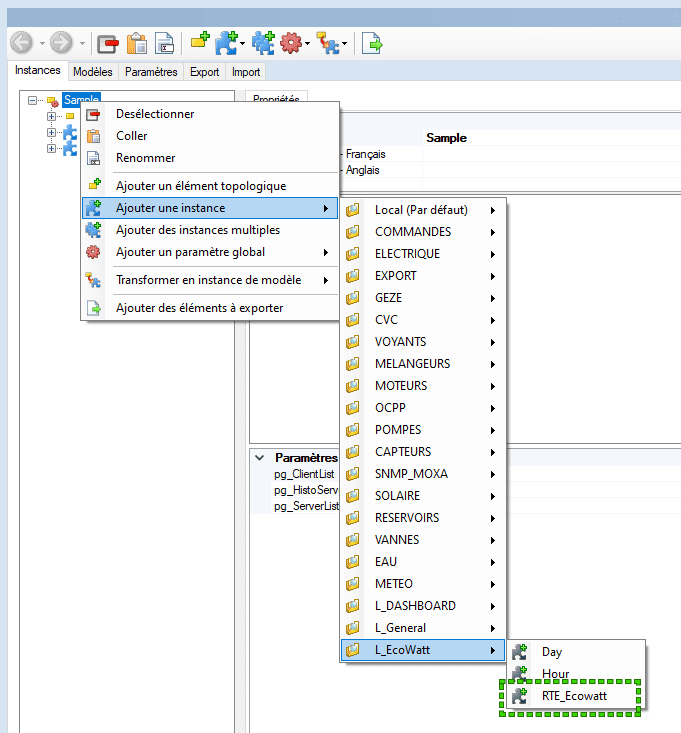This screenshot has height=733, width=681.
Task: Open GEZE library submenu
Action: point(423,298)
